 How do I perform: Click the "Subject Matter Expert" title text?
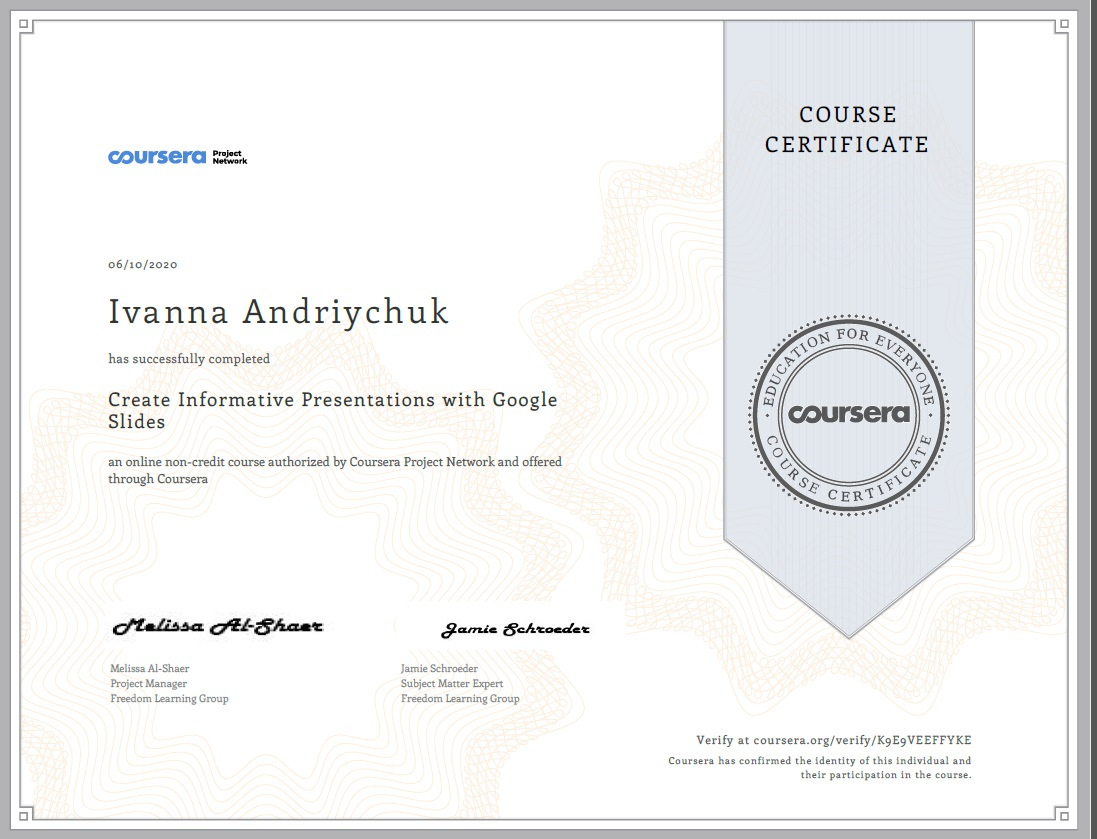pyautogui.click(x=452, y=683)
